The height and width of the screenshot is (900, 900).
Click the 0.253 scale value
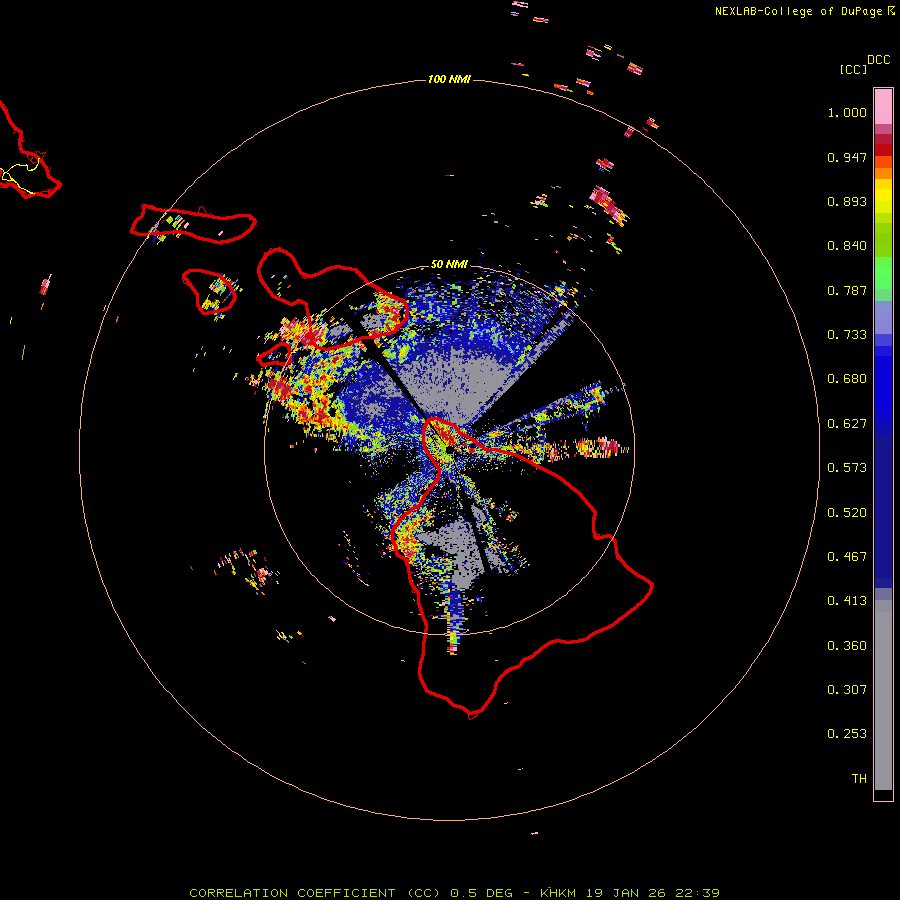tap(847, 734)
